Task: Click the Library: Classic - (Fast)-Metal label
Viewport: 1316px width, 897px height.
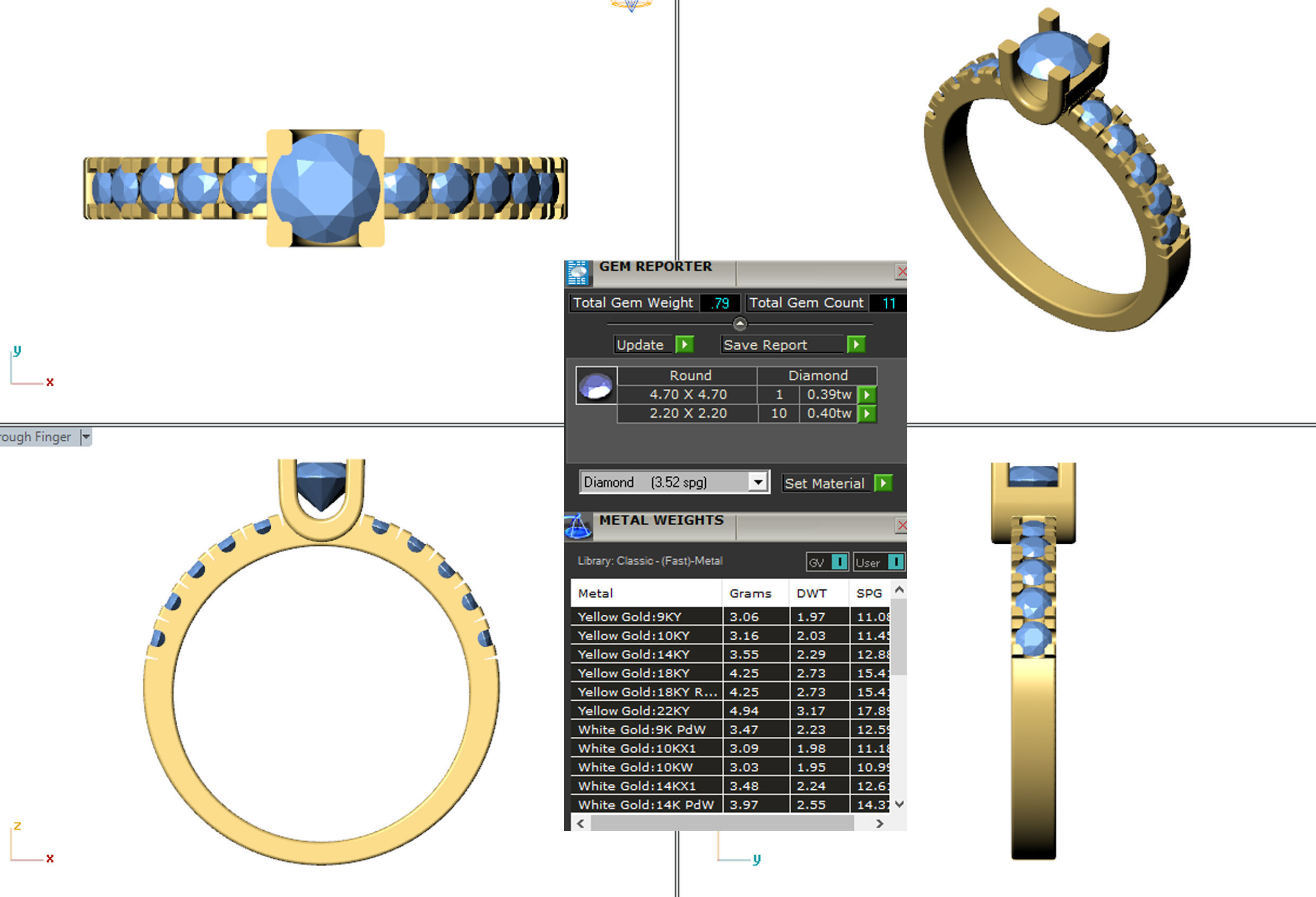Action: coord(650,561)
